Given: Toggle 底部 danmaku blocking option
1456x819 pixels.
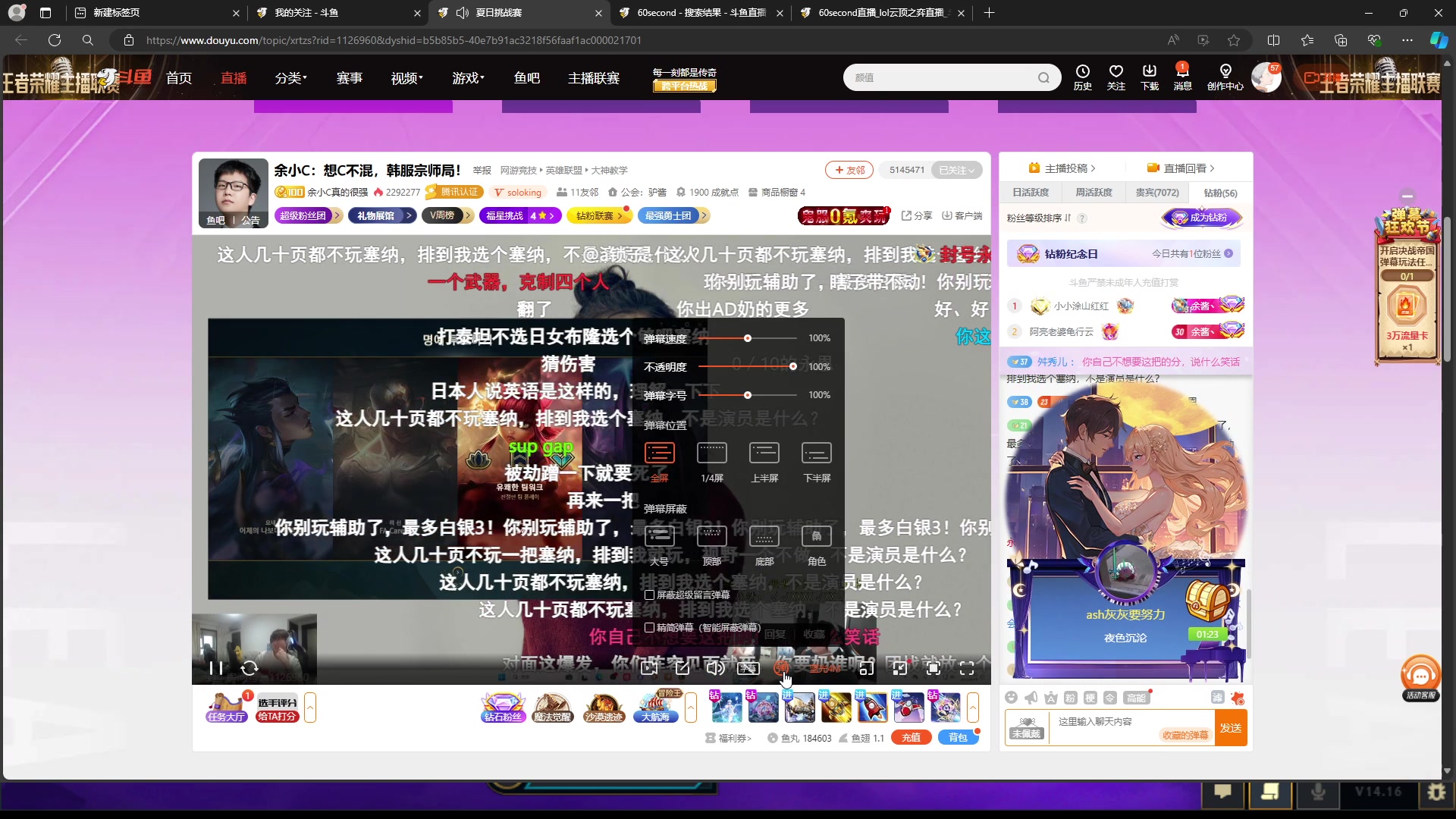Looking at the screenshot, I should point(764,544).
